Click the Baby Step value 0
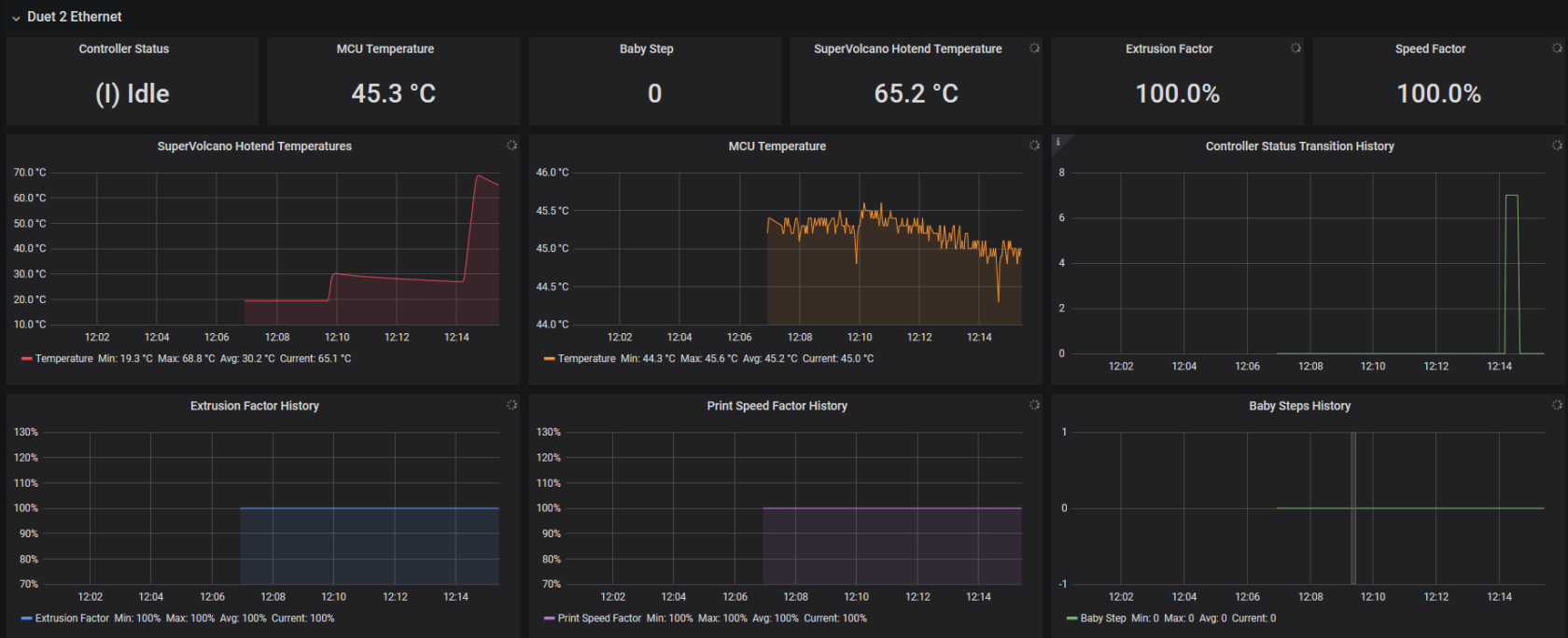Viewport: 1568px width, 638px height. pyautogui.click(x=655, y=93)
